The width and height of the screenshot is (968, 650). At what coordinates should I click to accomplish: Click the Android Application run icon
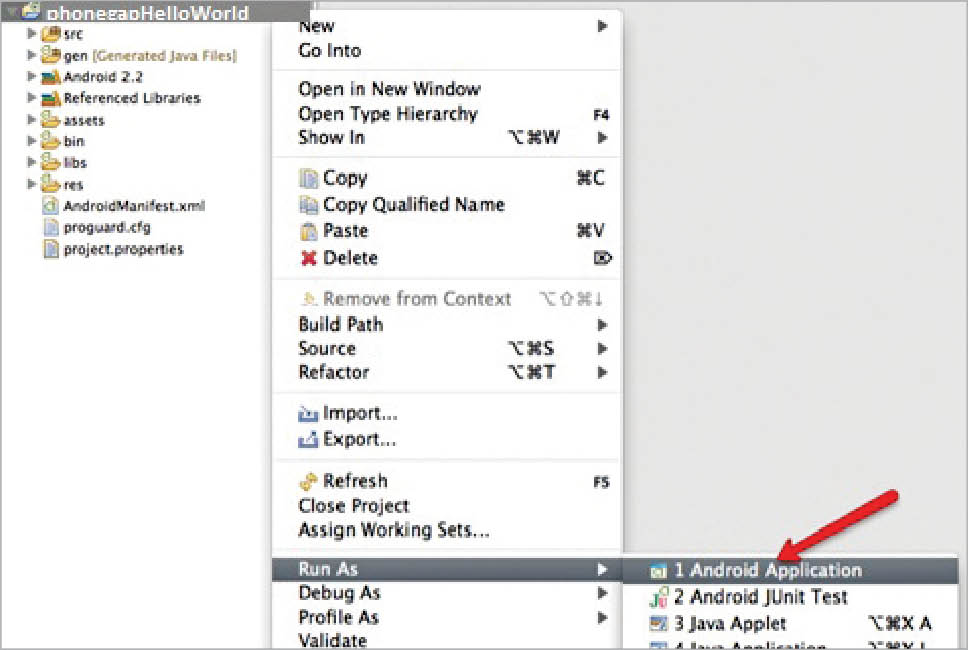[658, 571]
